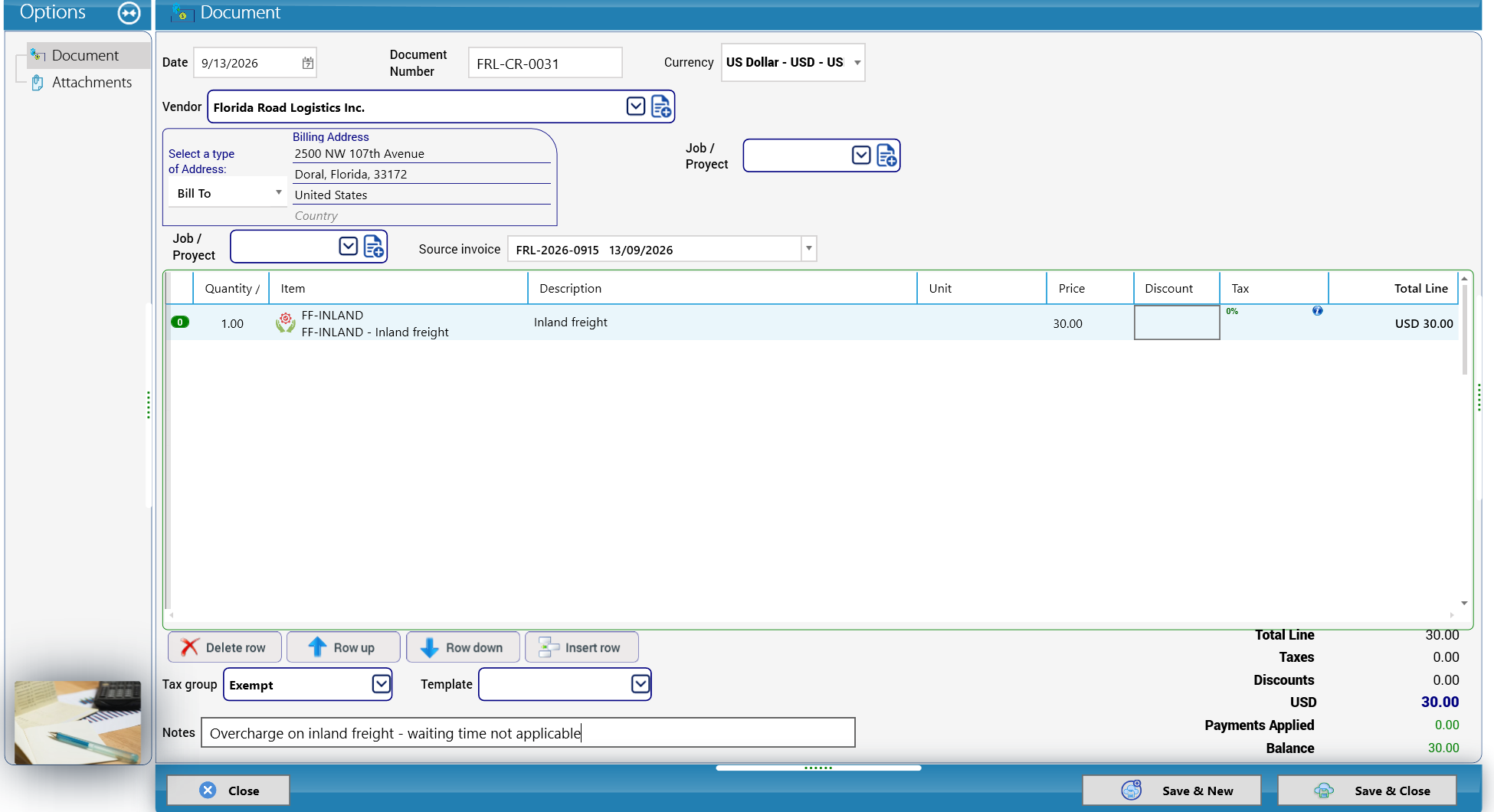Click the add new vendor icon

tap(661, 106)
